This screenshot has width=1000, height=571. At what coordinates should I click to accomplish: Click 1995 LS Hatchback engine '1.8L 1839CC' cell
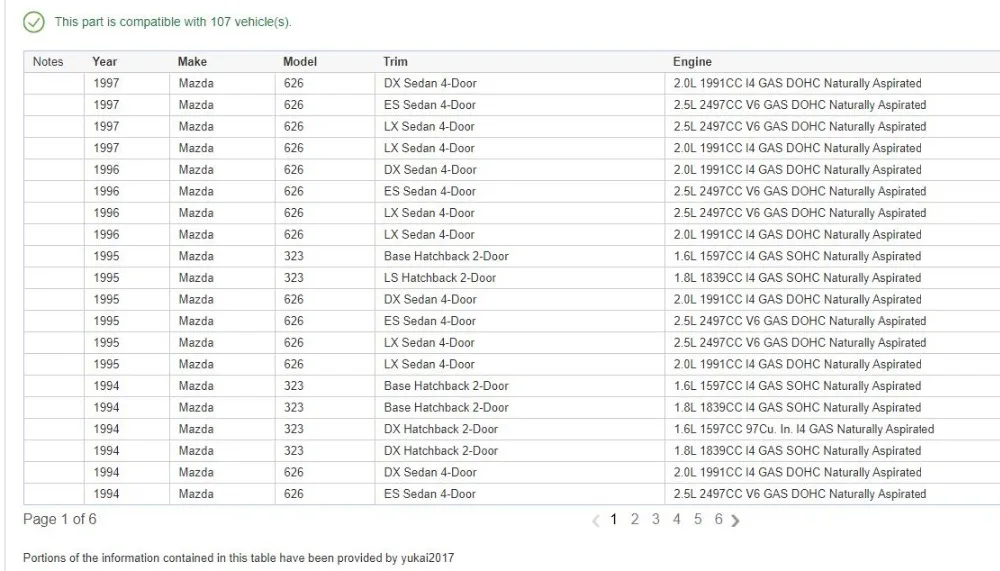pos(797,278)
